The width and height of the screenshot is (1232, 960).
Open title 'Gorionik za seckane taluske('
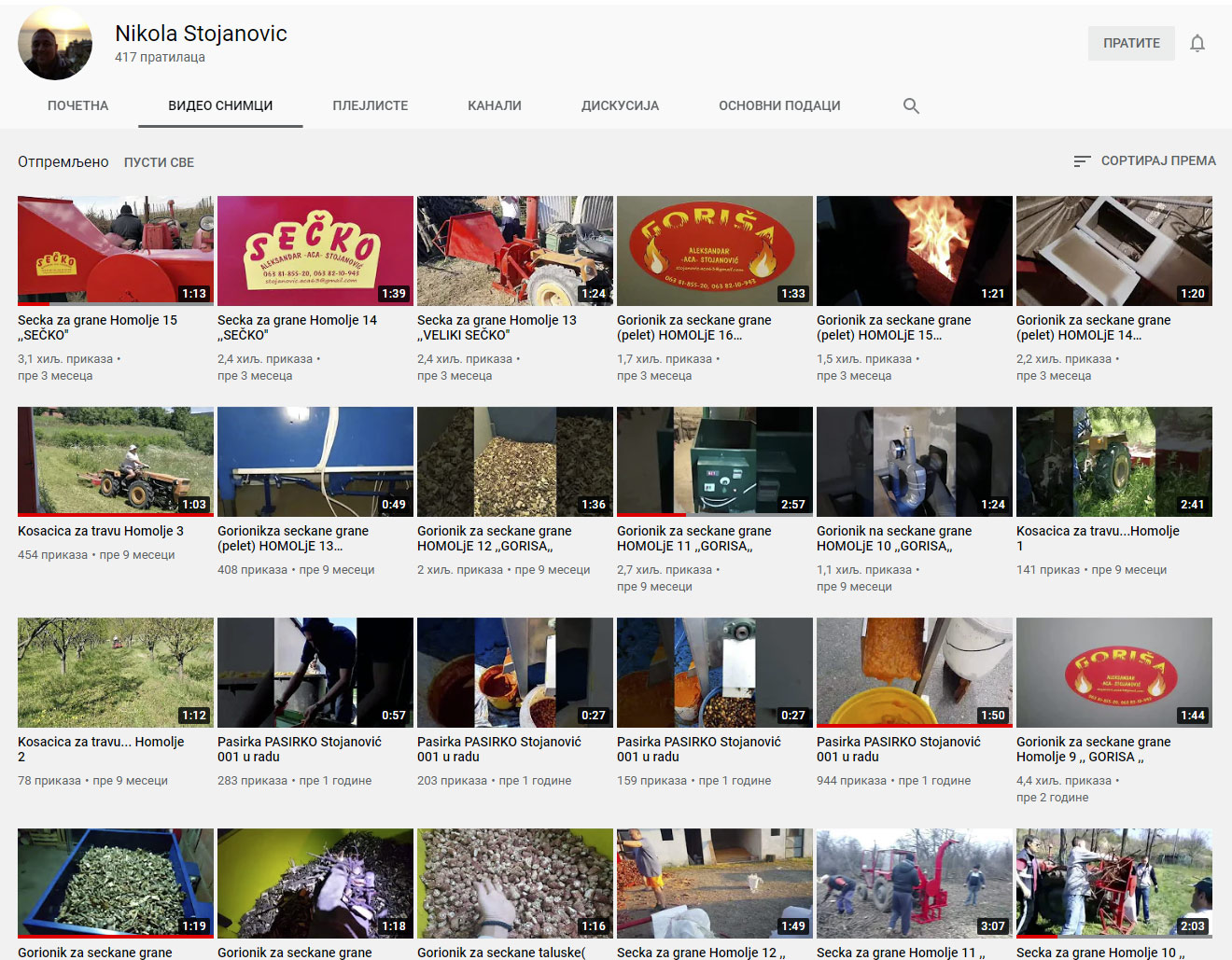(501, 953)
